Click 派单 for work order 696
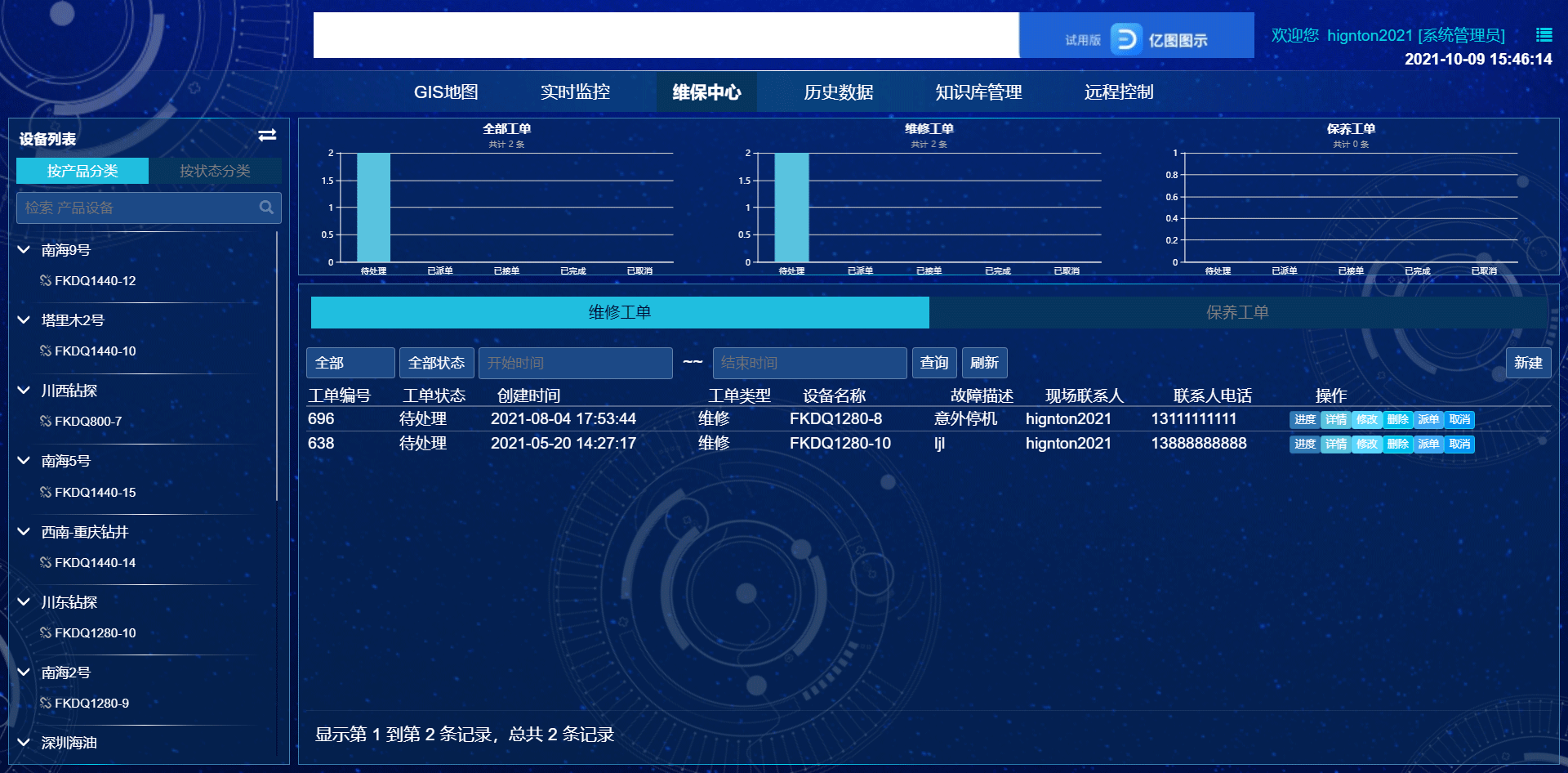The height and width of the screenshot is (773, 1568). click(x=1428, y=419)
